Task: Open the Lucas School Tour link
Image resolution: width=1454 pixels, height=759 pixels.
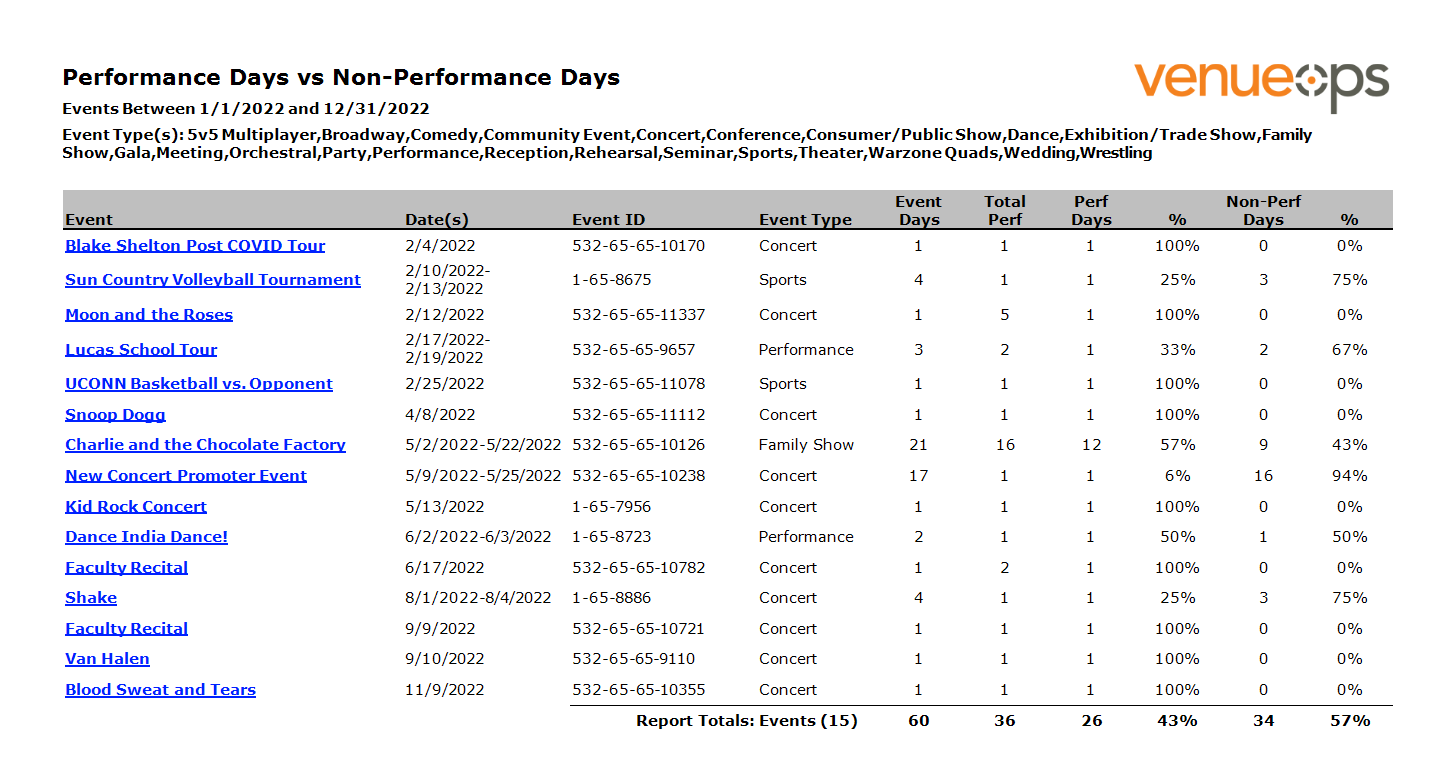Action: pos(141,350)
